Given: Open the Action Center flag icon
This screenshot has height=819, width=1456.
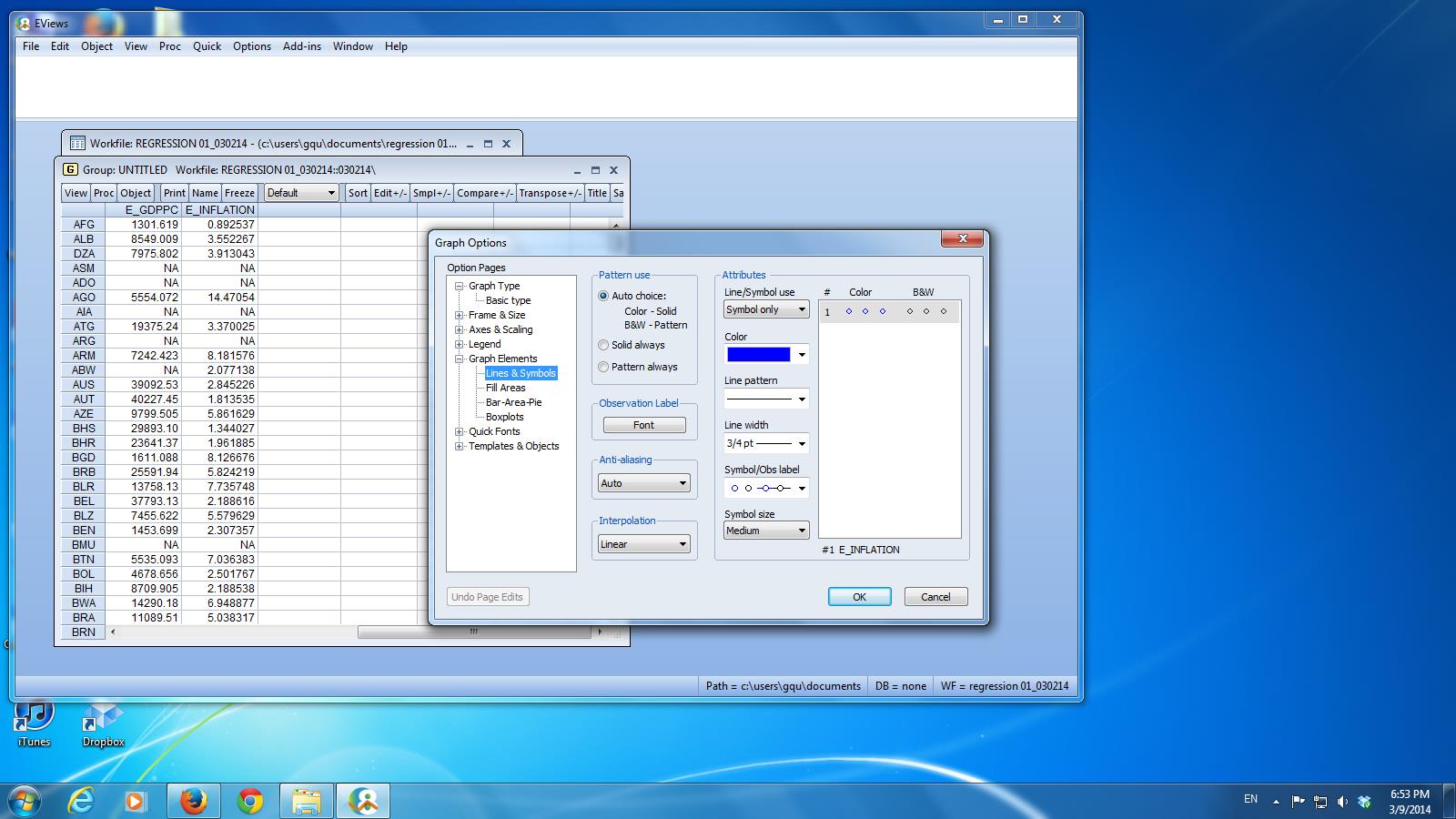Looking at the screenshot, I should (x=1299, y=802).
